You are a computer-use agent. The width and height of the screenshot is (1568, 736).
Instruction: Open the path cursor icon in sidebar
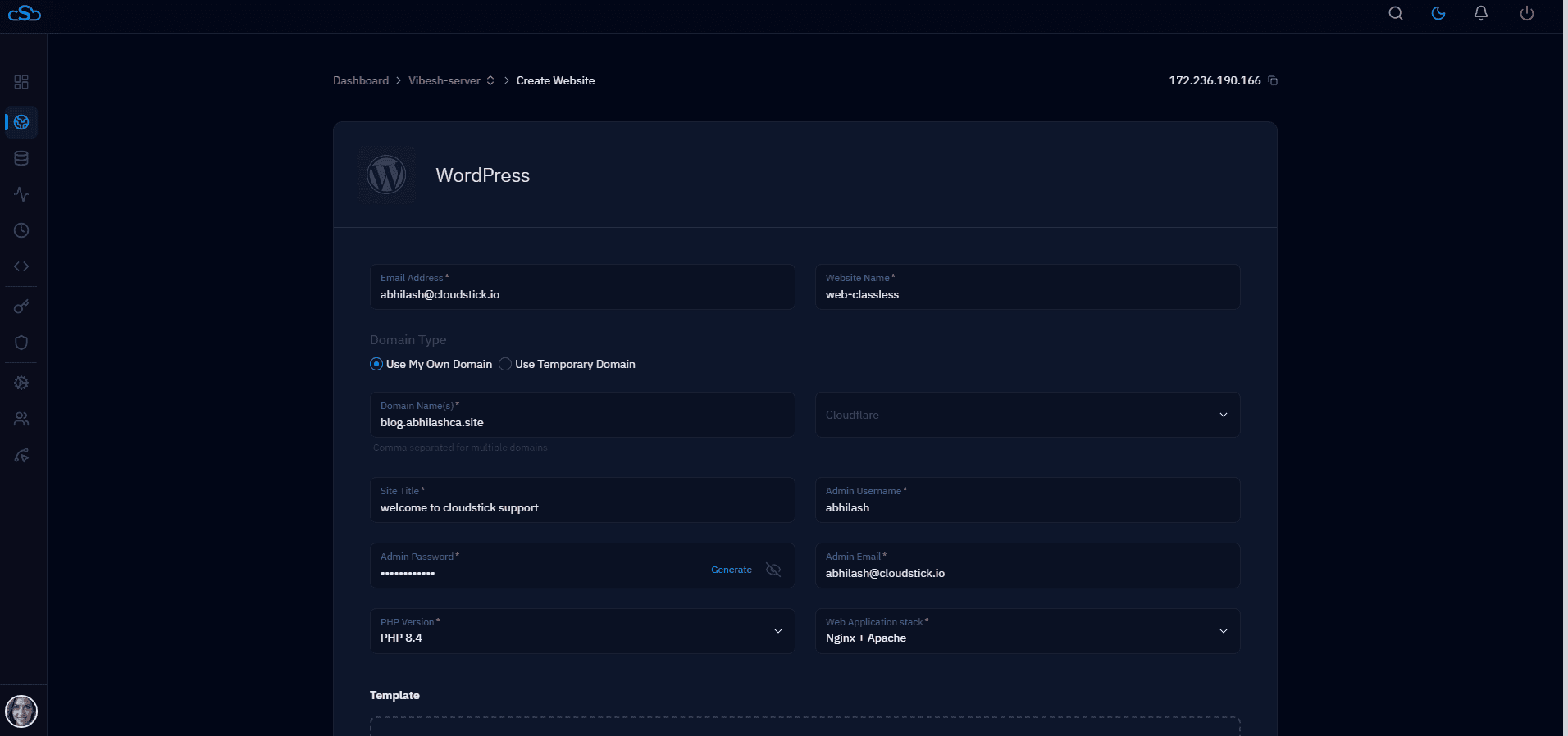21,455
